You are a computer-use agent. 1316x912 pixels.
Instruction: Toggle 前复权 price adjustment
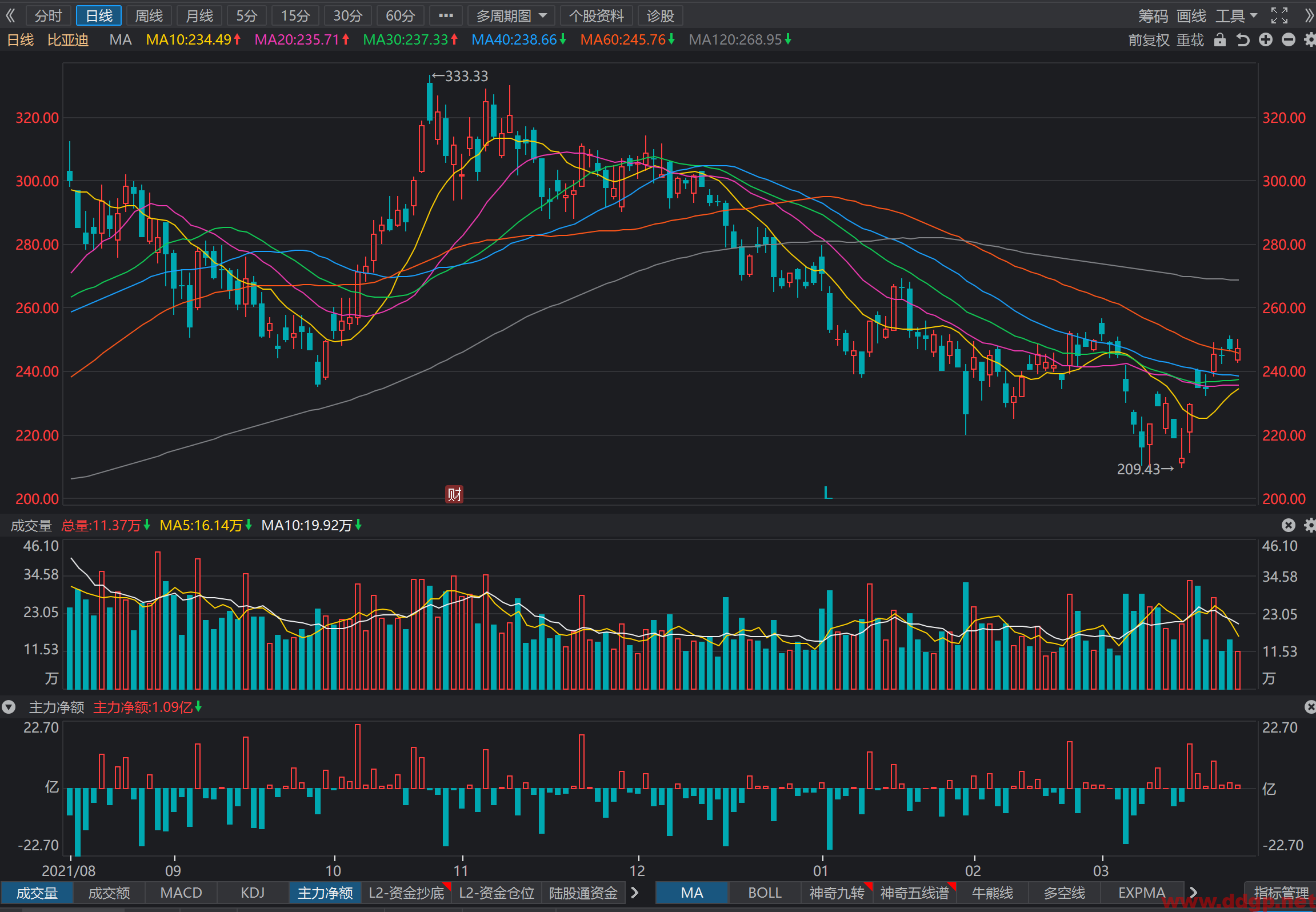pos(1149,40)
